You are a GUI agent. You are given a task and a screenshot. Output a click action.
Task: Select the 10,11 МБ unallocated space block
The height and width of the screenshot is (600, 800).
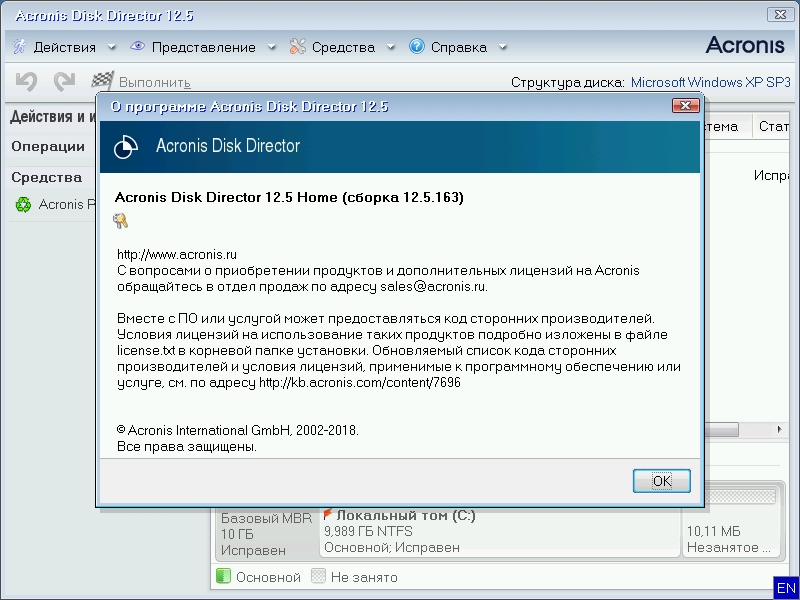[731, 531]
